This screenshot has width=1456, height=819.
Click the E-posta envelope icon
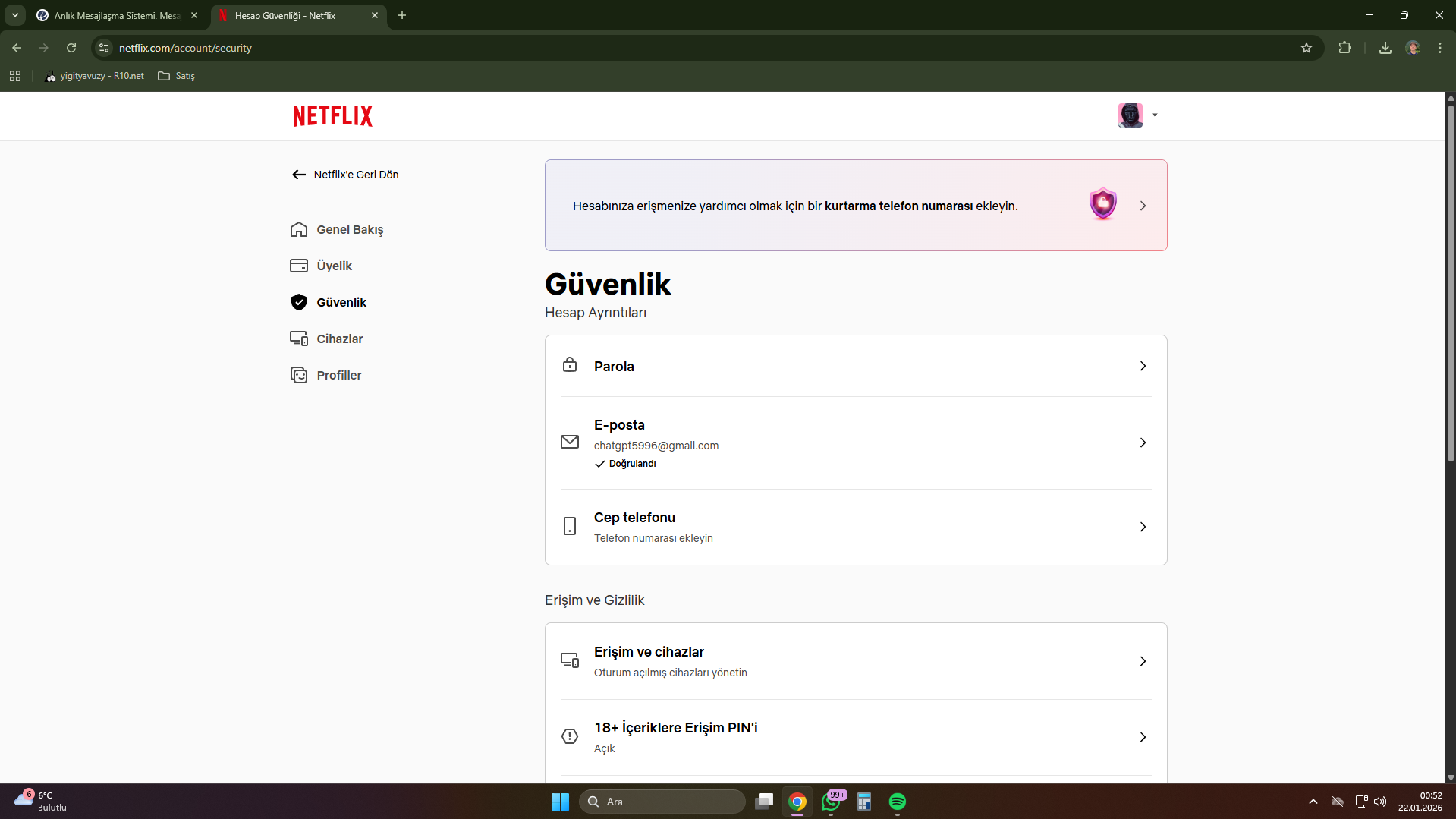click(570, 442)
